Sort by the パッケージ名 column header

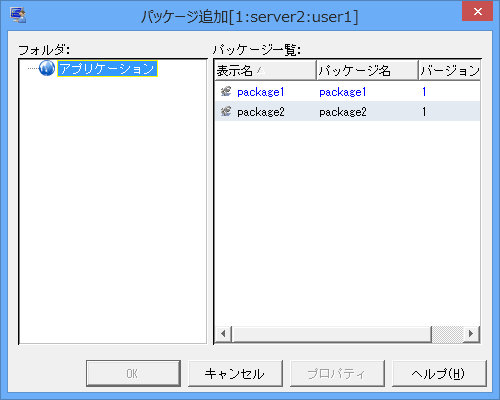[x=367, y=70]
